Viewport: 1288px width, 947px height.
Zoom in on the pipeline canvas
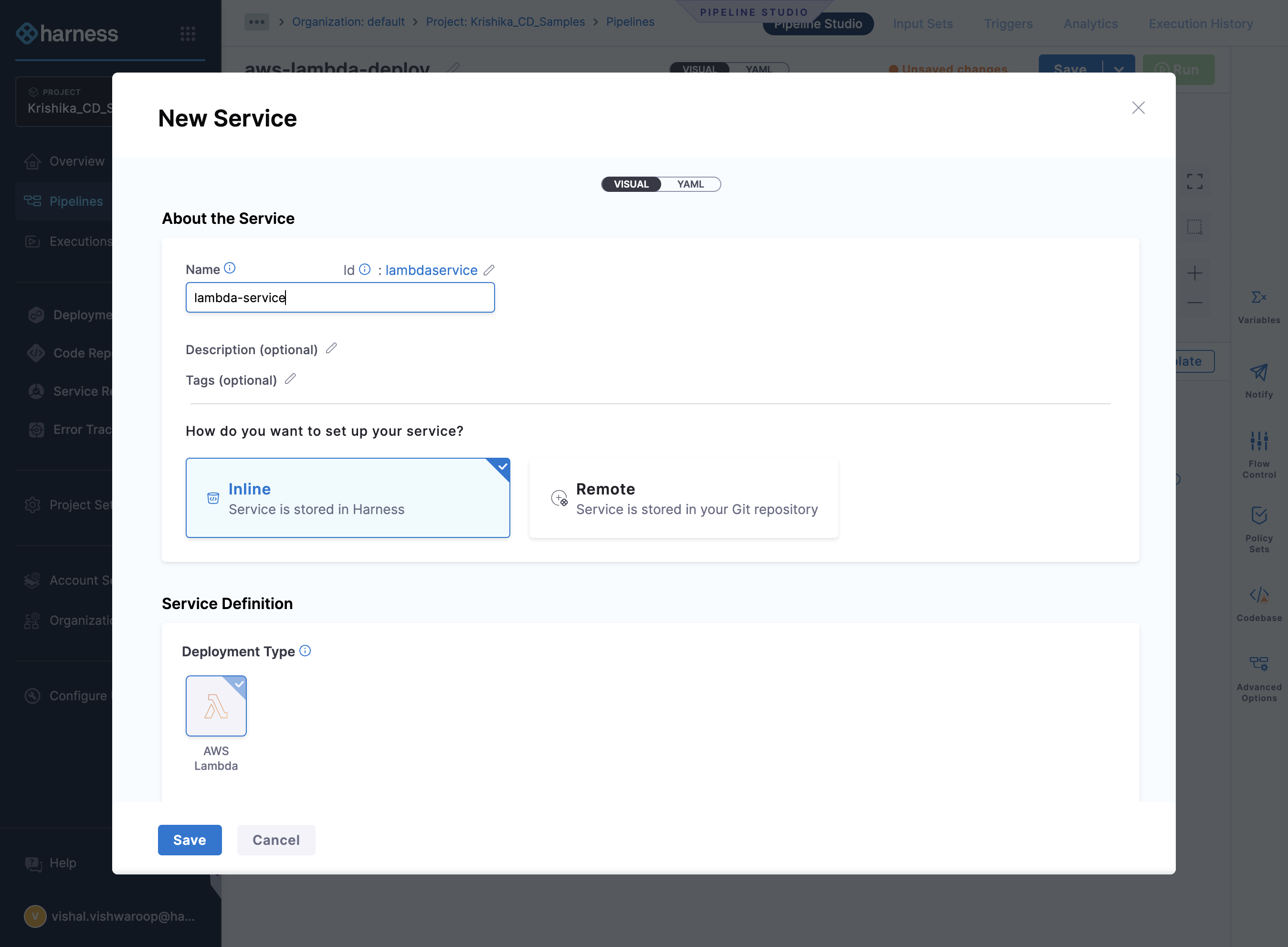(1194, 273)
